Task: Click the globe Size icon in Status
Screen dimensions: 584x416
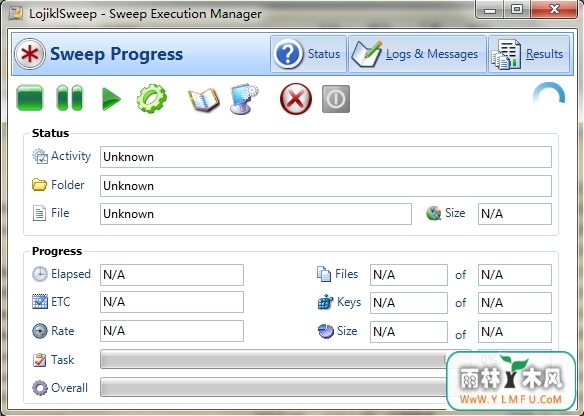Action: [x=433, y=213]
